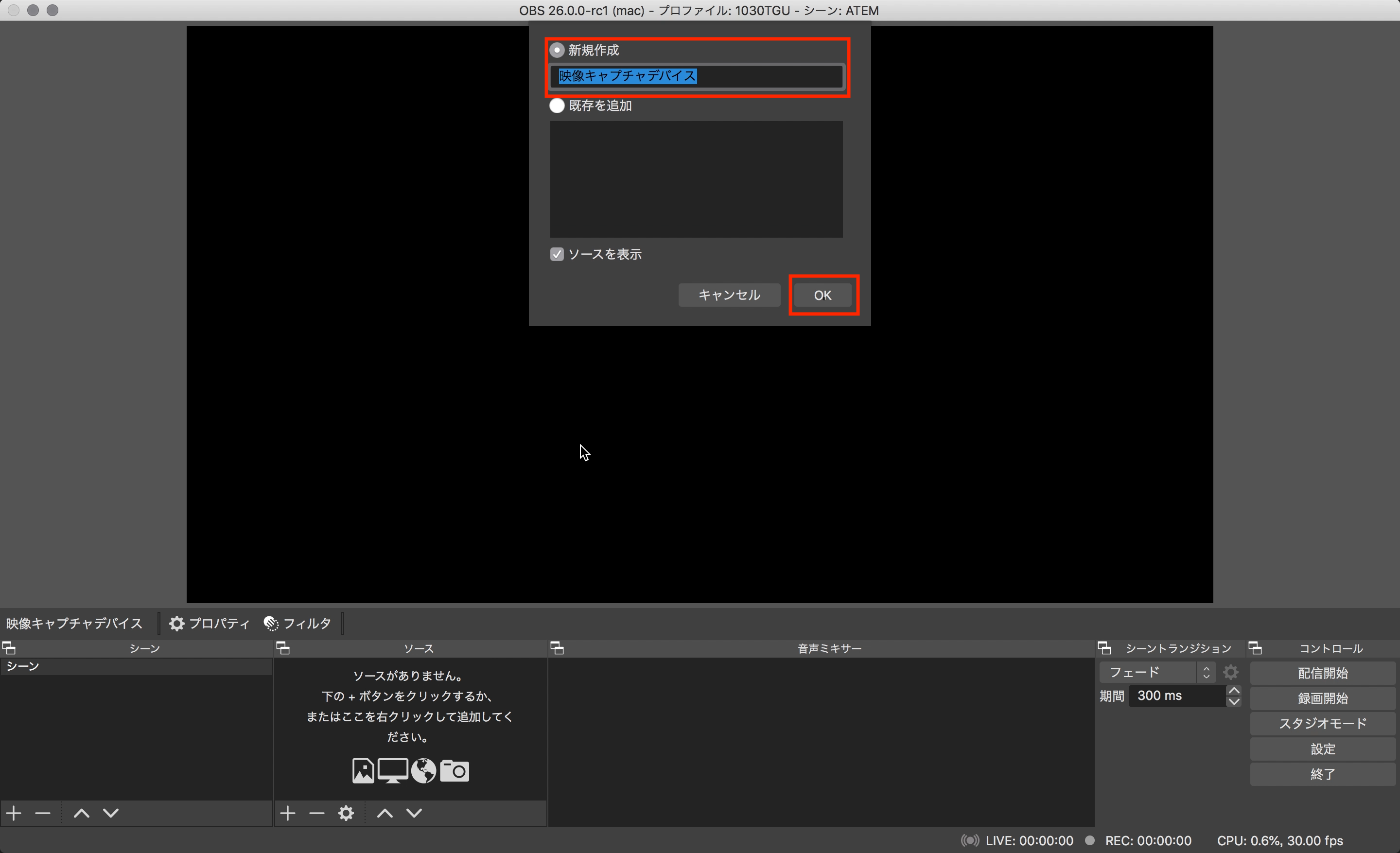1400x853 pixels.
Task: Open transition settings gear icon
Action: pos(1231,672)
